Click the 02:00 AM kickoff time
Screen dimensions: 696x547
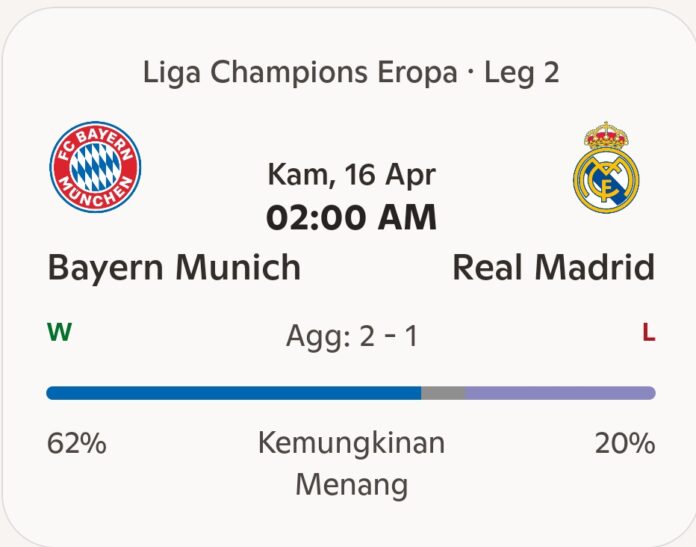(351, 217)
